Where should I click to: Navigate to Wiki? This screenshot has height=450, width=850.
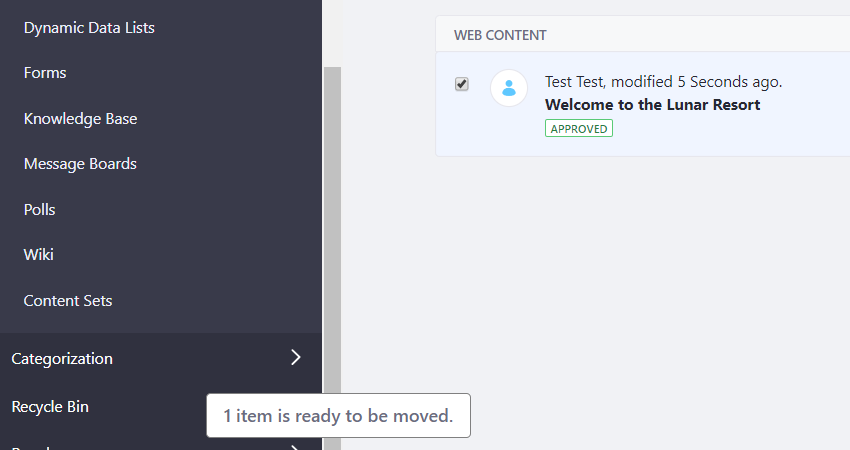click(x=38, y=254)
